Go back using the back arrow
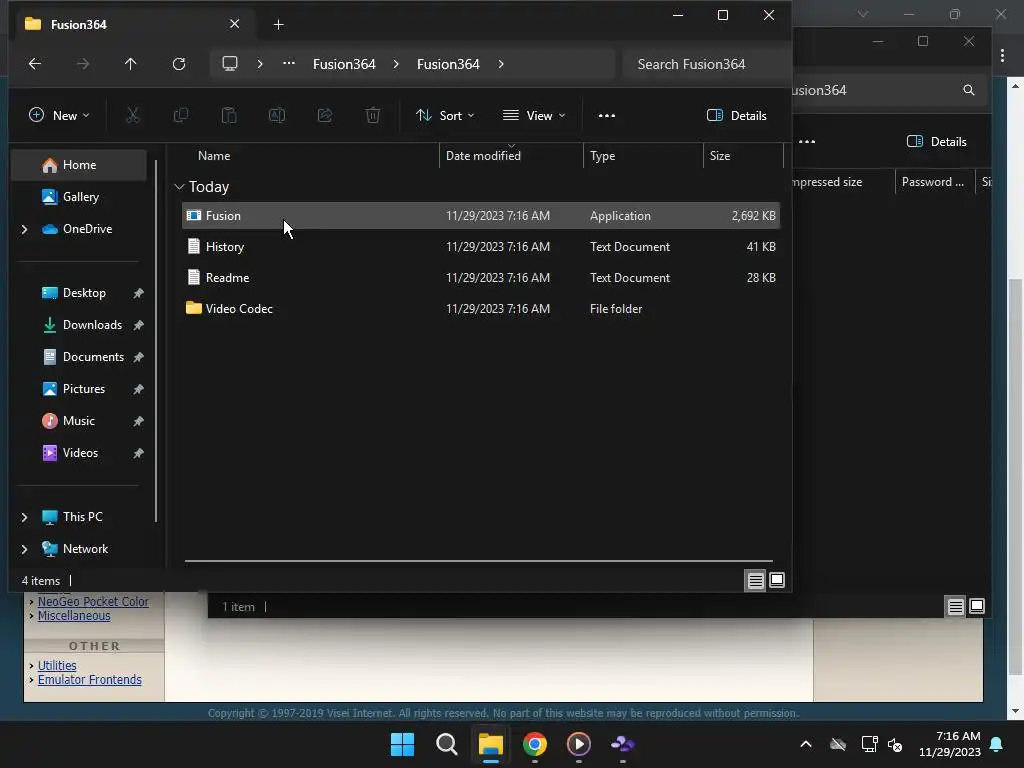The image size is (1024, 768). tap(35, 64)
